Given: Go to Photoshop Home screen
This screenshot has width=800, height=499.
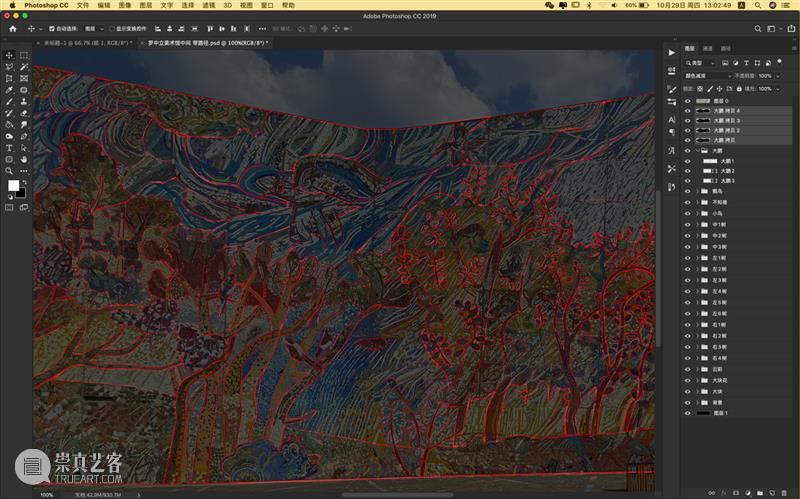Looking at the screenshot, I should click(x=13, y=29).
